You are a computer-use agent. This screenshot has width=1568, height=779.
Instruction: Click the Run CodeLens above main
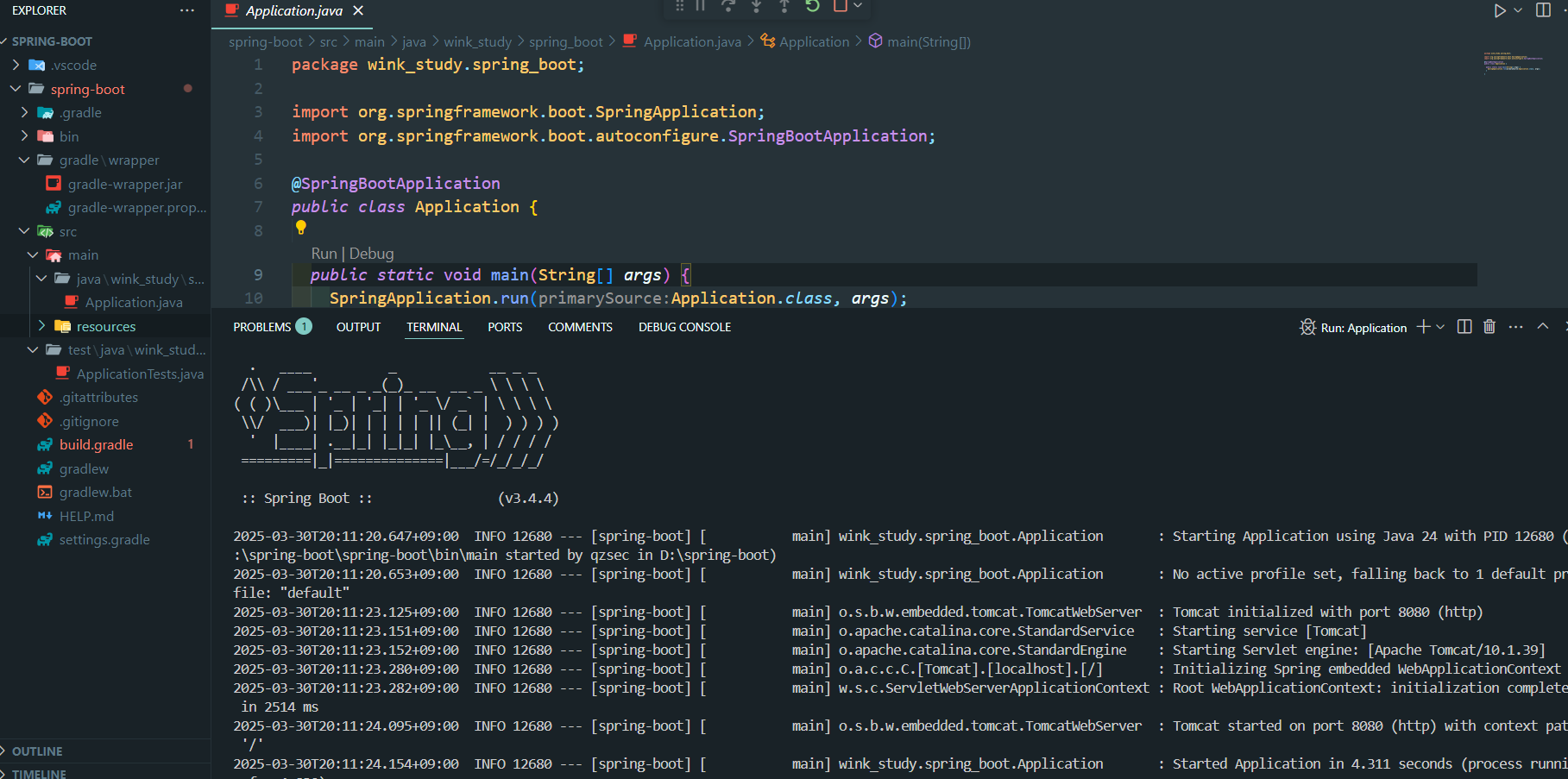click(x=324, y=254)
